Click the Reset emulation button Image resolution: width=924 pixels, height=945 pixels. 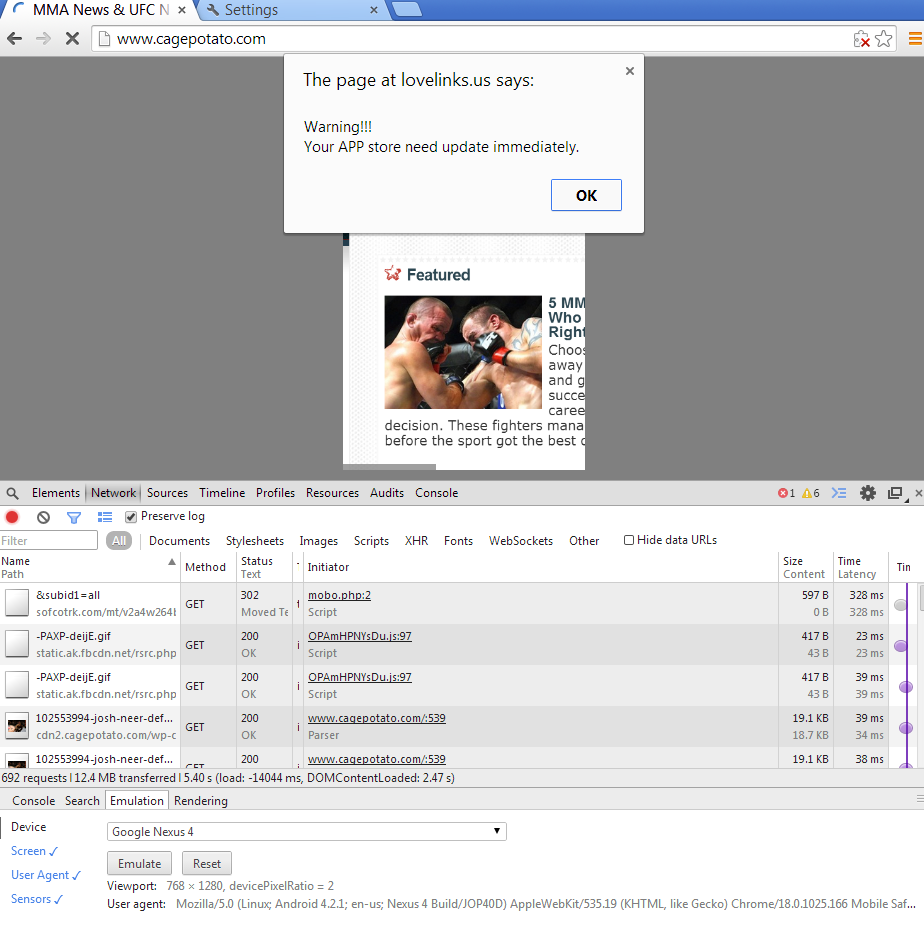(x=207, y=864)
